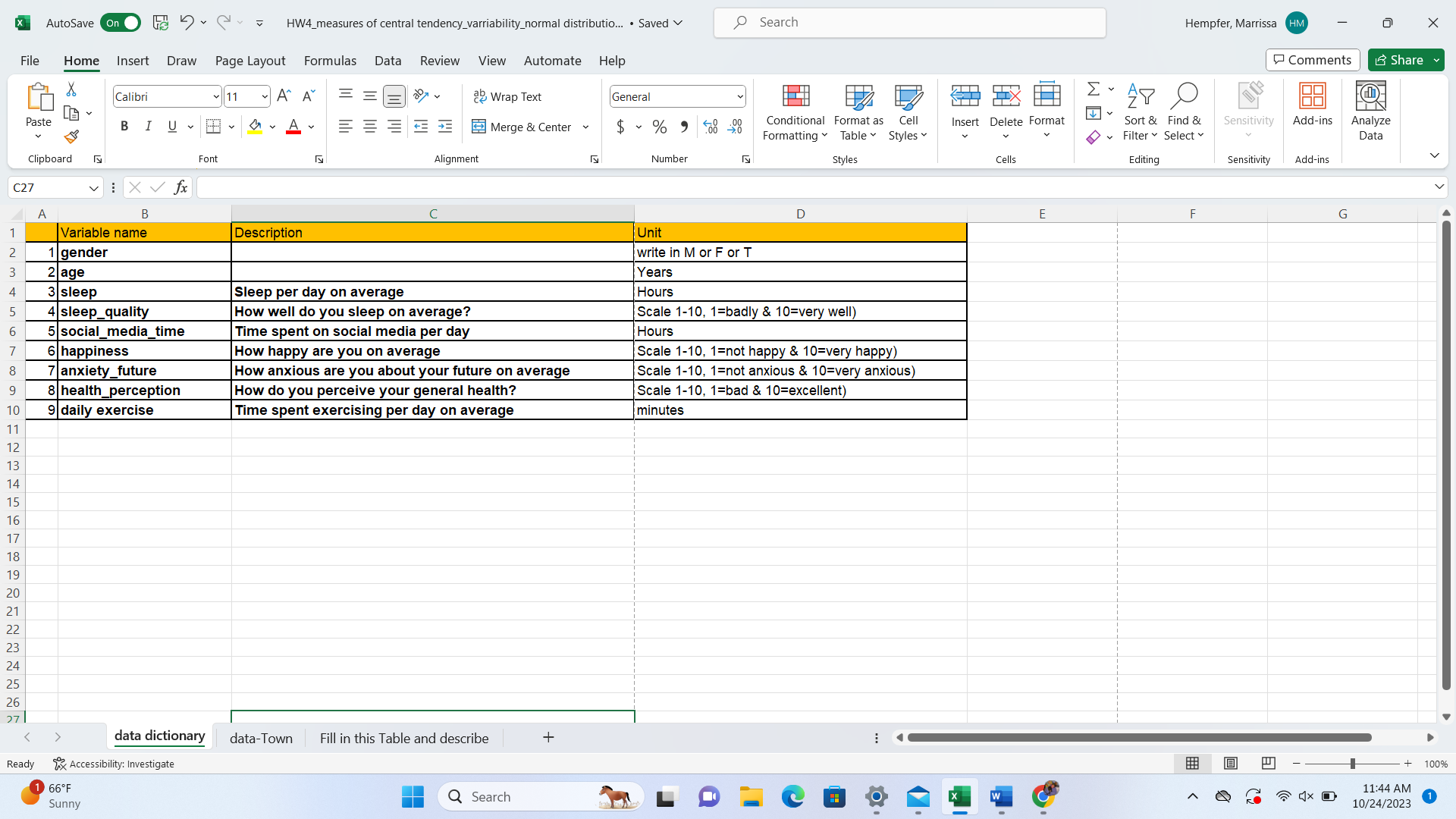Click the Increase Decimal icon
The image size is (1456, 819).
point(710,127)
